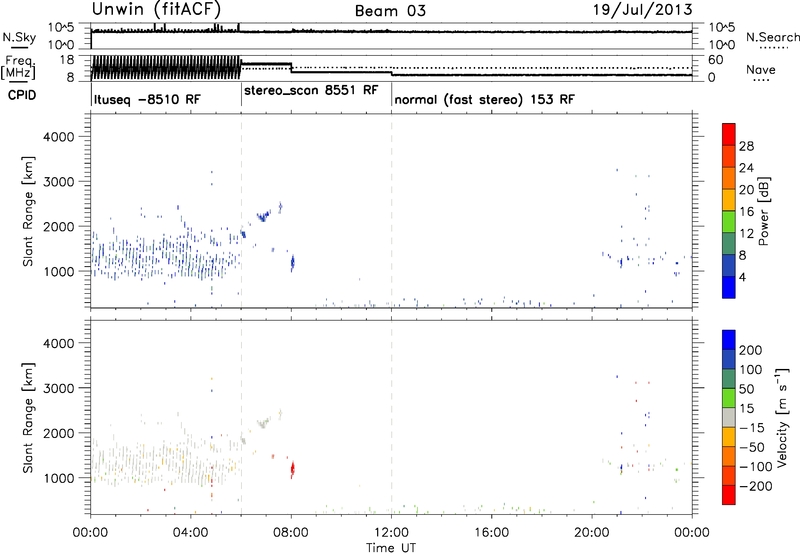
Task: Click the '18' frequency axis tick
Action: pyautogui.click(x=67, y=60)
